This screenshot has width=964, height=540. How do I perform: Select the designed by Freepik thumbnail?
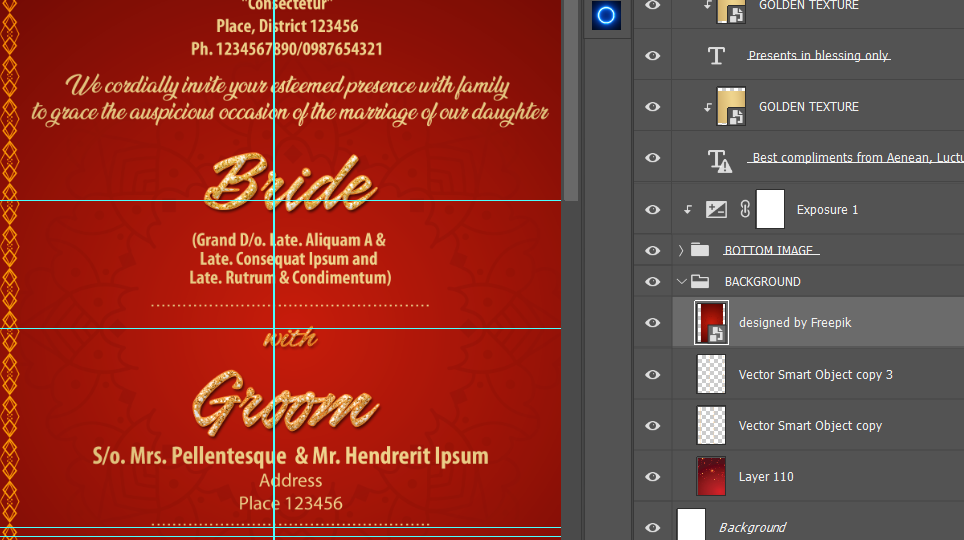click(711, 322)
